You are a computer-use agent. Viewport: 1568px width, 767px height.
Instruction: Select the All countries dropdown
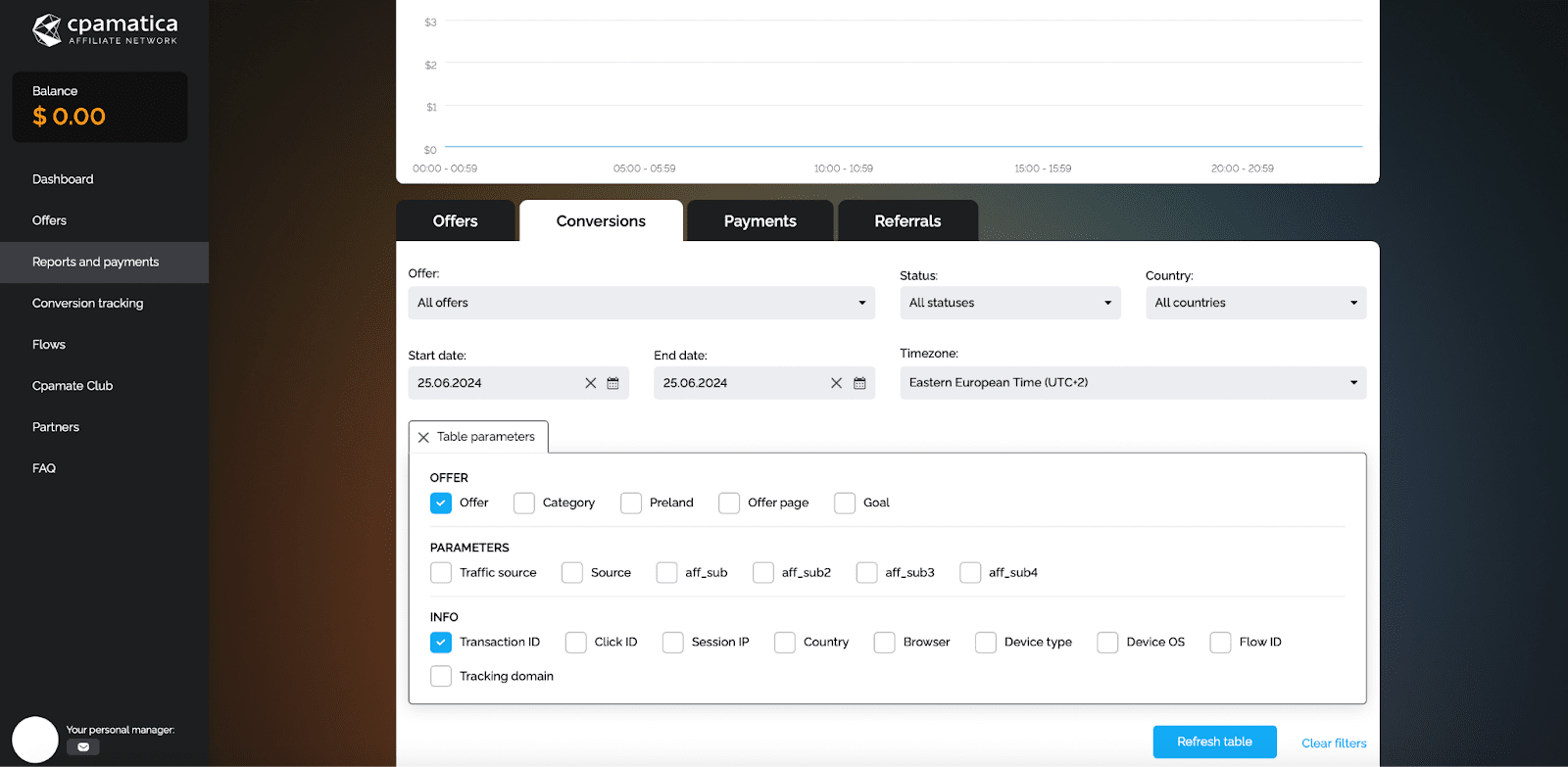pyautogui.click(x=1254, y=303)
